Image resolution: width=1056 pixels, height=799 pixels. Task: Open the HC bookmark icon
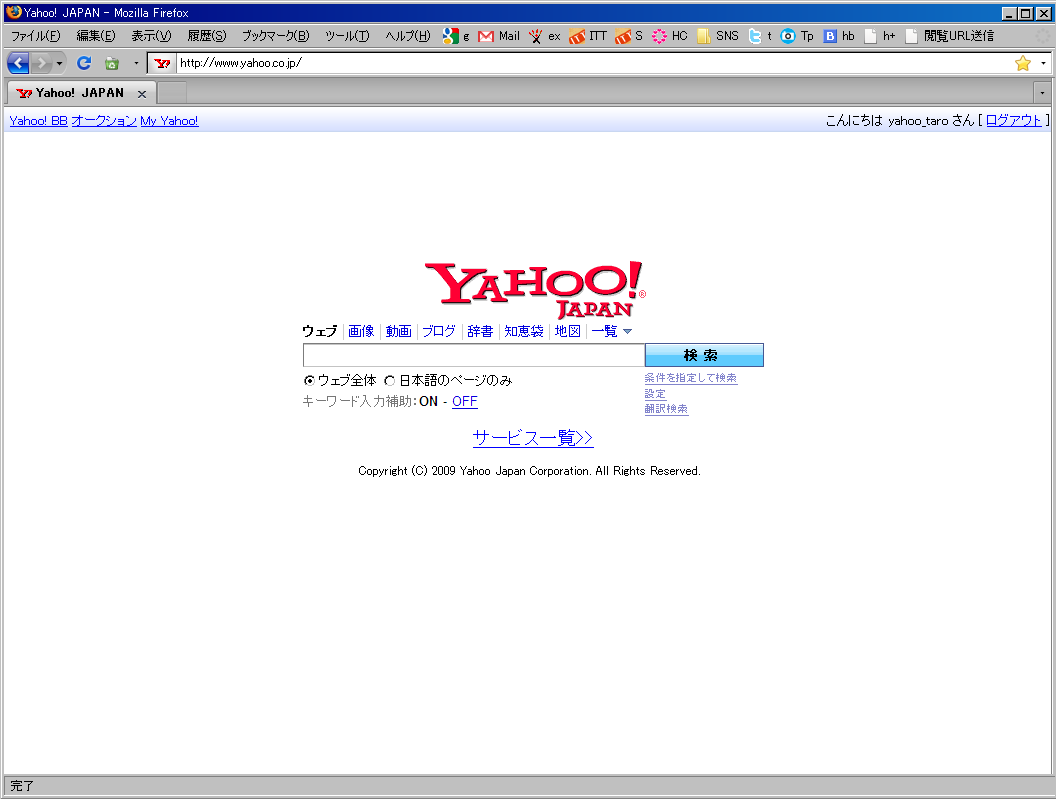point(669,36)
